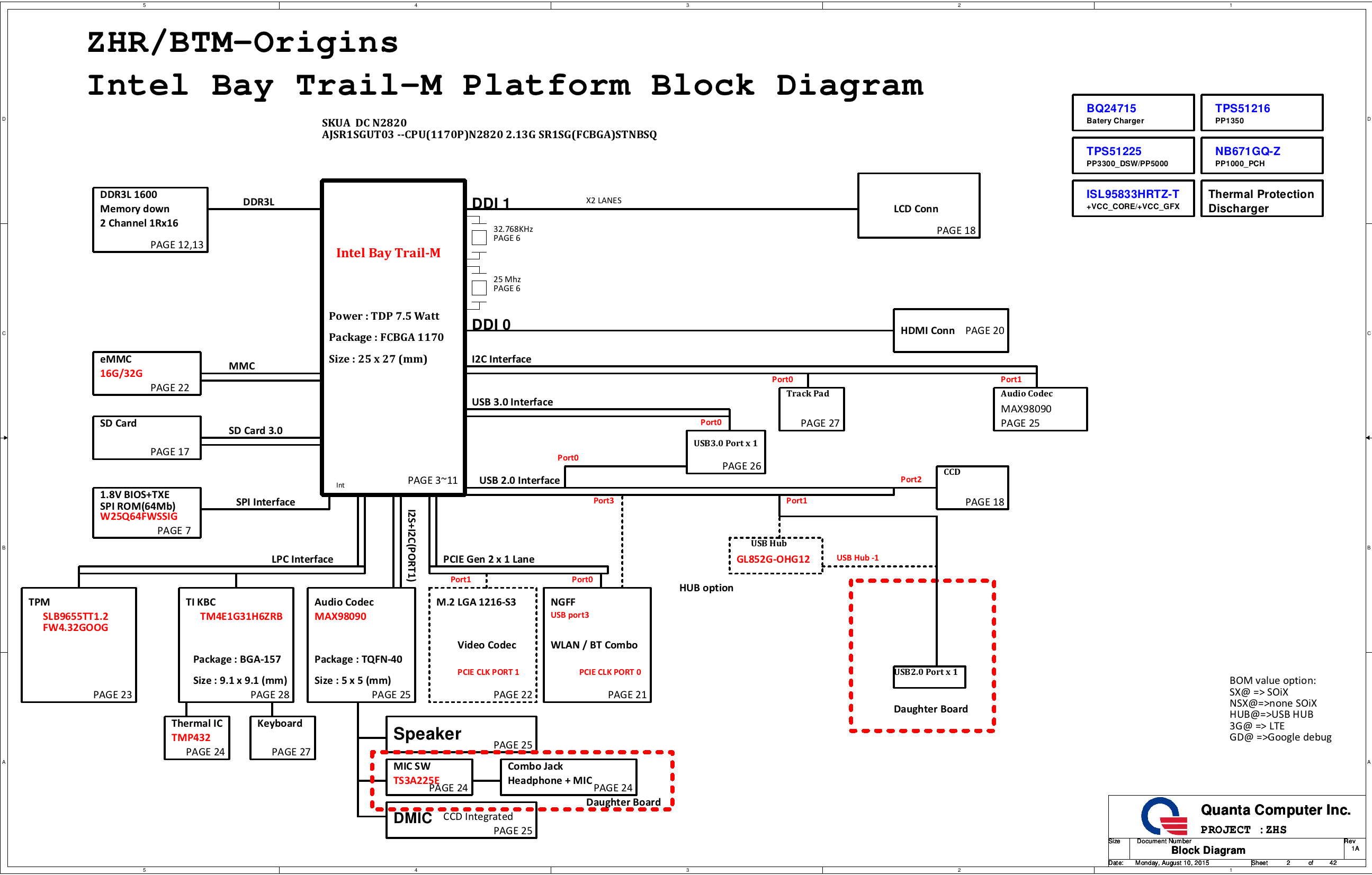Select the DDR3L 1600 Memory down block
Screen dimensions: 1372x875
point(150,220)
